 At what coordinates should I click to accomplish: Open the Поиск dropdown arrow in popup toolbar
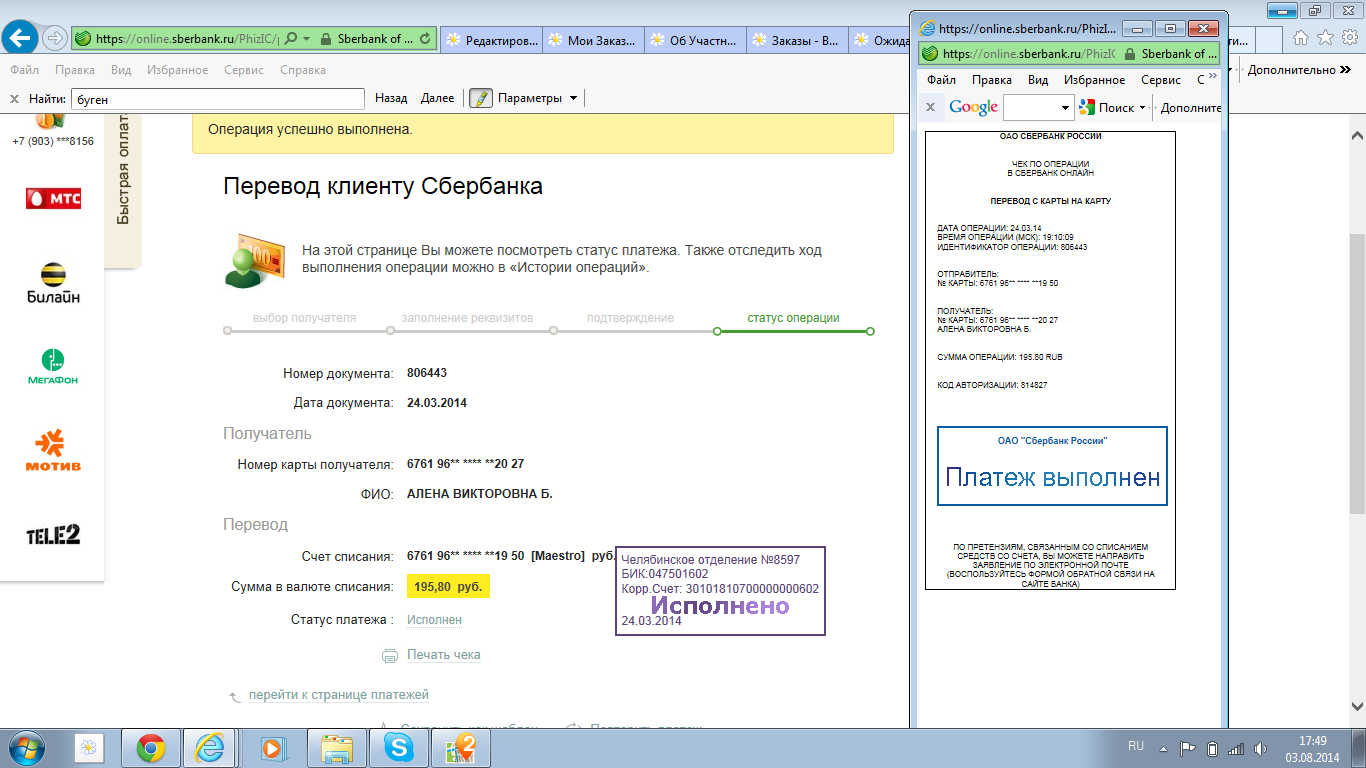pos(1142,107)
